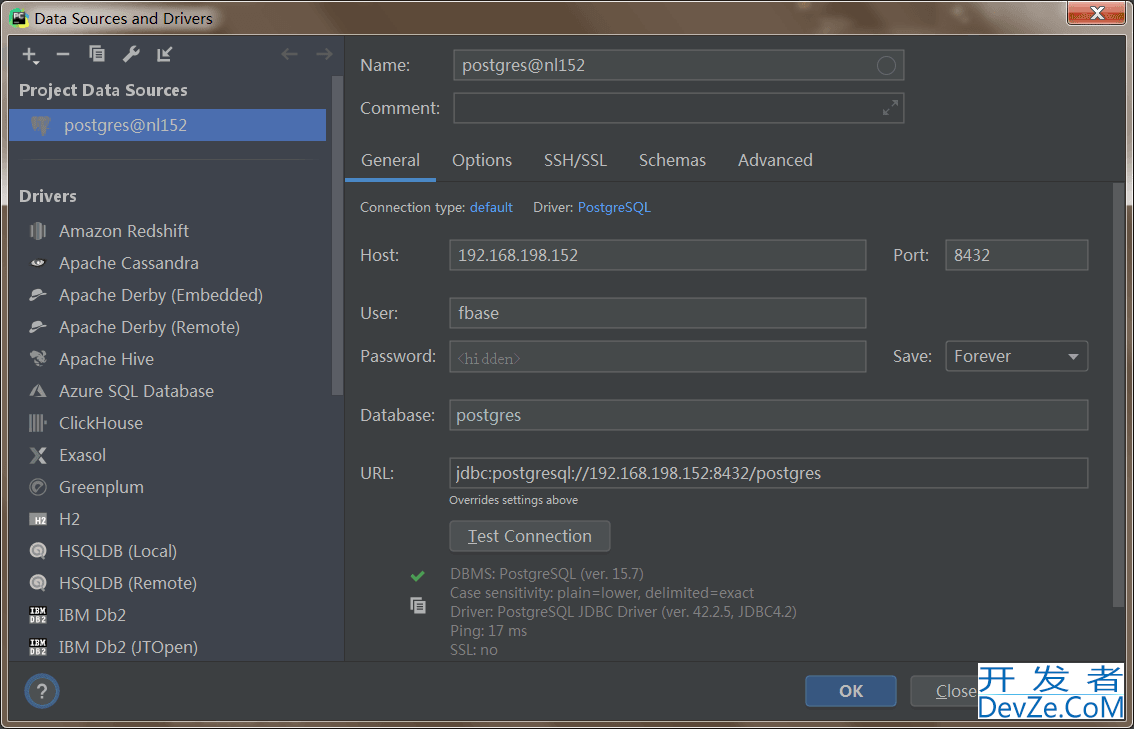Select the ClickHouse driver
The height and width of the screenshot is (729, 1134).
101,423
